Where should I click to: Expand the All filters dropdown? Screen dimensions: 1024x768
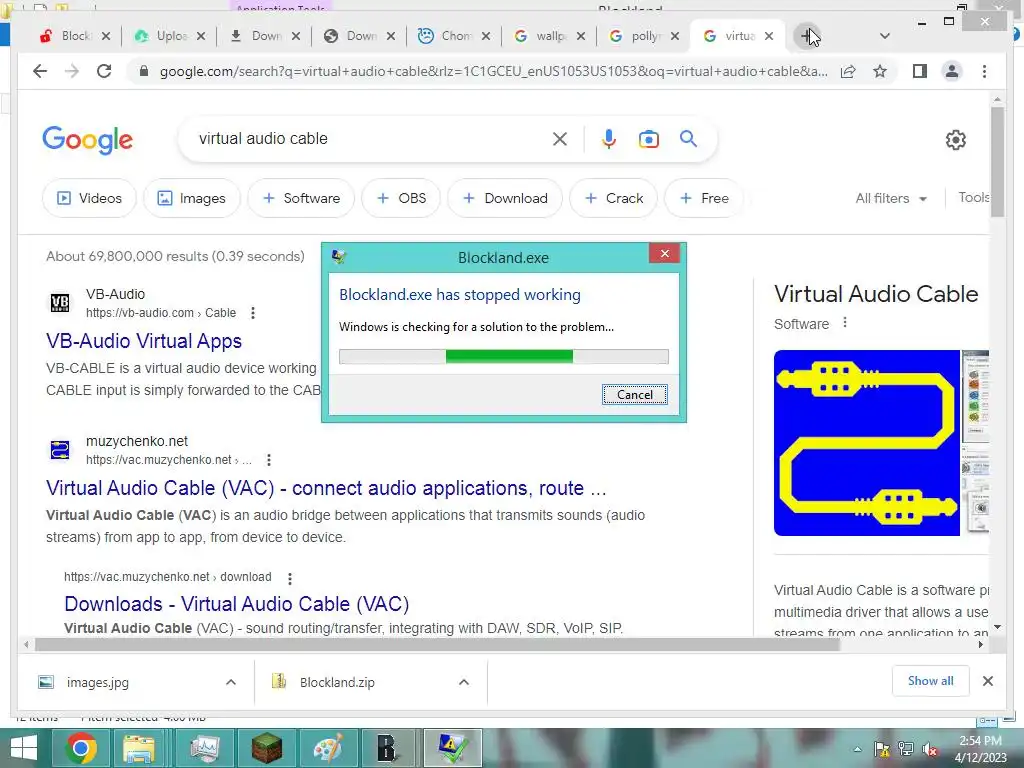tap(891, 198)
